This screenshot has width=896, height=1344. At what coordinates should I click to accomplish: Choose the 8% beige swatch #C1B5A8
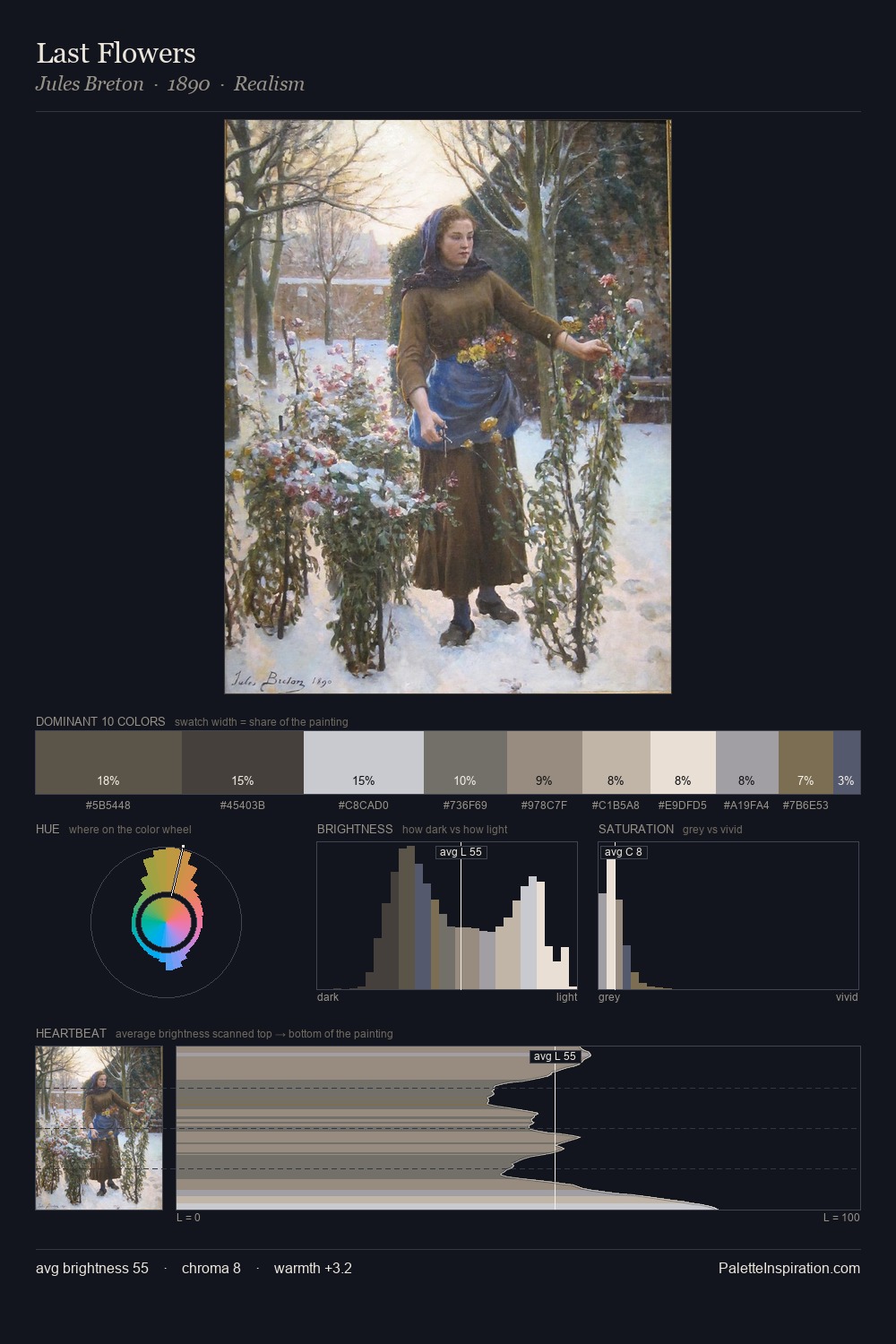click(616, 762)
